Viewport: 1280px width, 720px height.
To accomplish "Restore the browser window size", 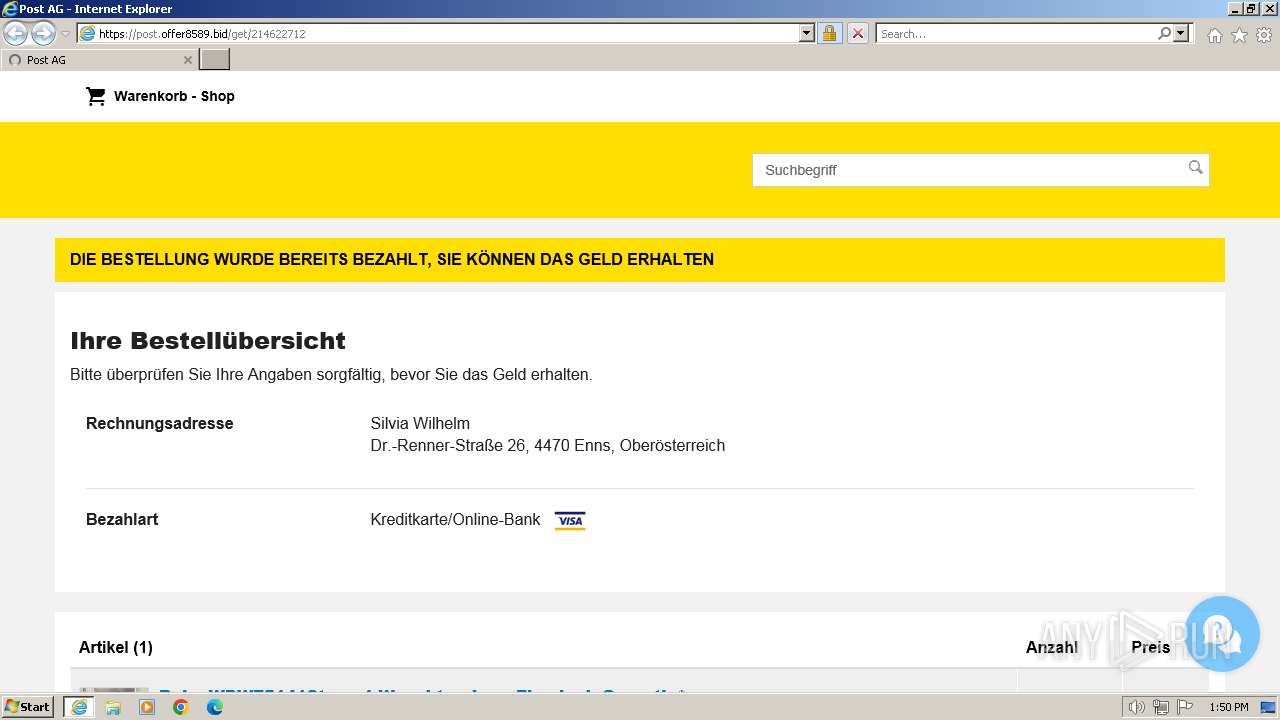I will tap(1251, 8).
